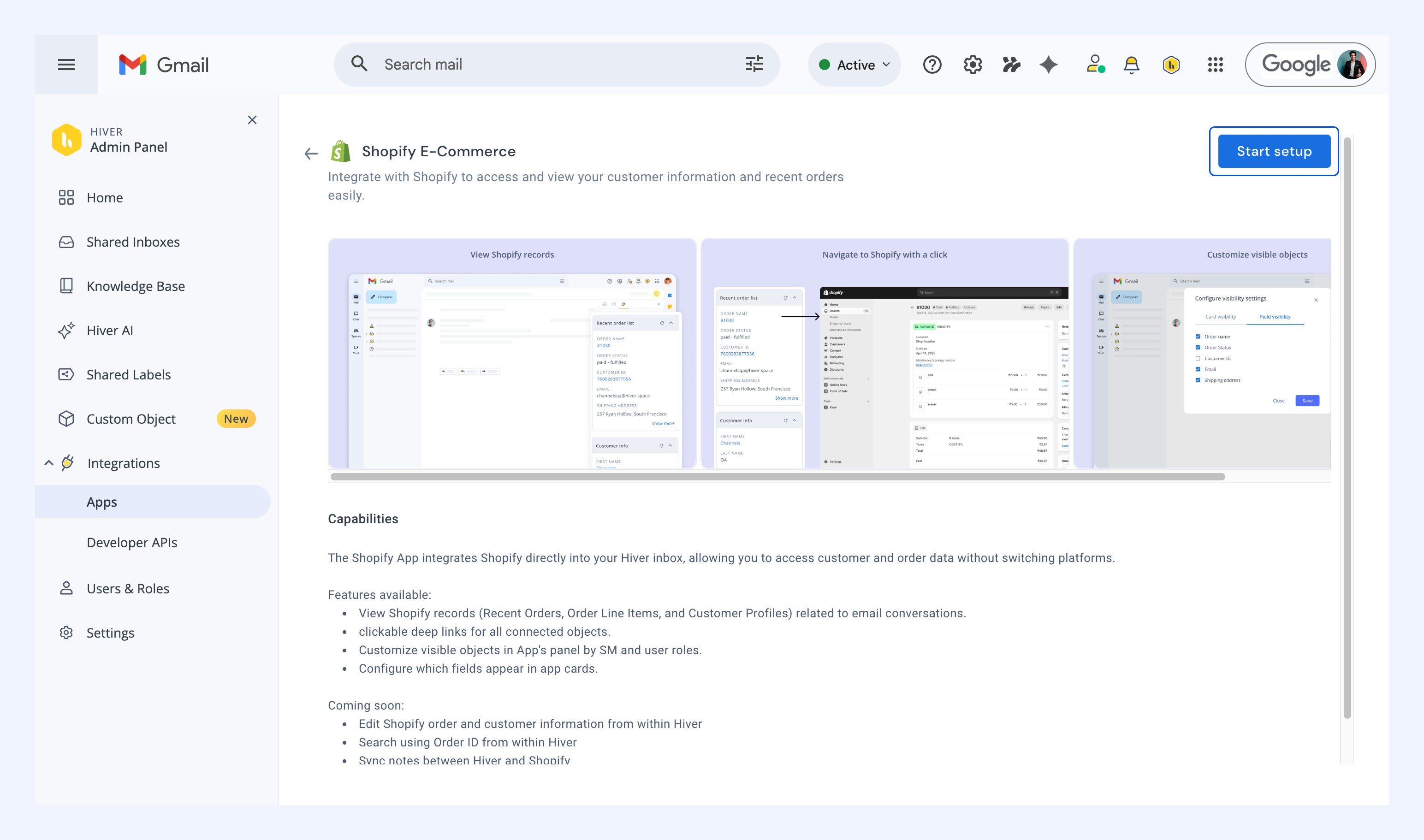Viewport: 1424px width, 840px height.
Task: Click the New badge beside Custom Object
Action: 236,419
